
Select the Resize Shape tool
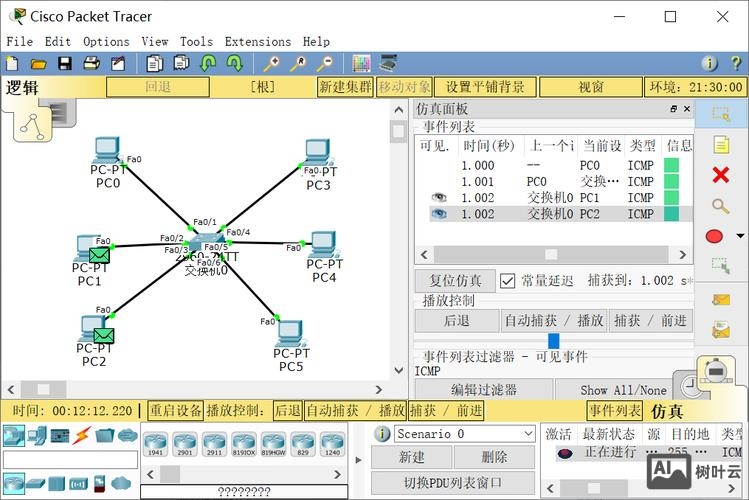point(720,266)
